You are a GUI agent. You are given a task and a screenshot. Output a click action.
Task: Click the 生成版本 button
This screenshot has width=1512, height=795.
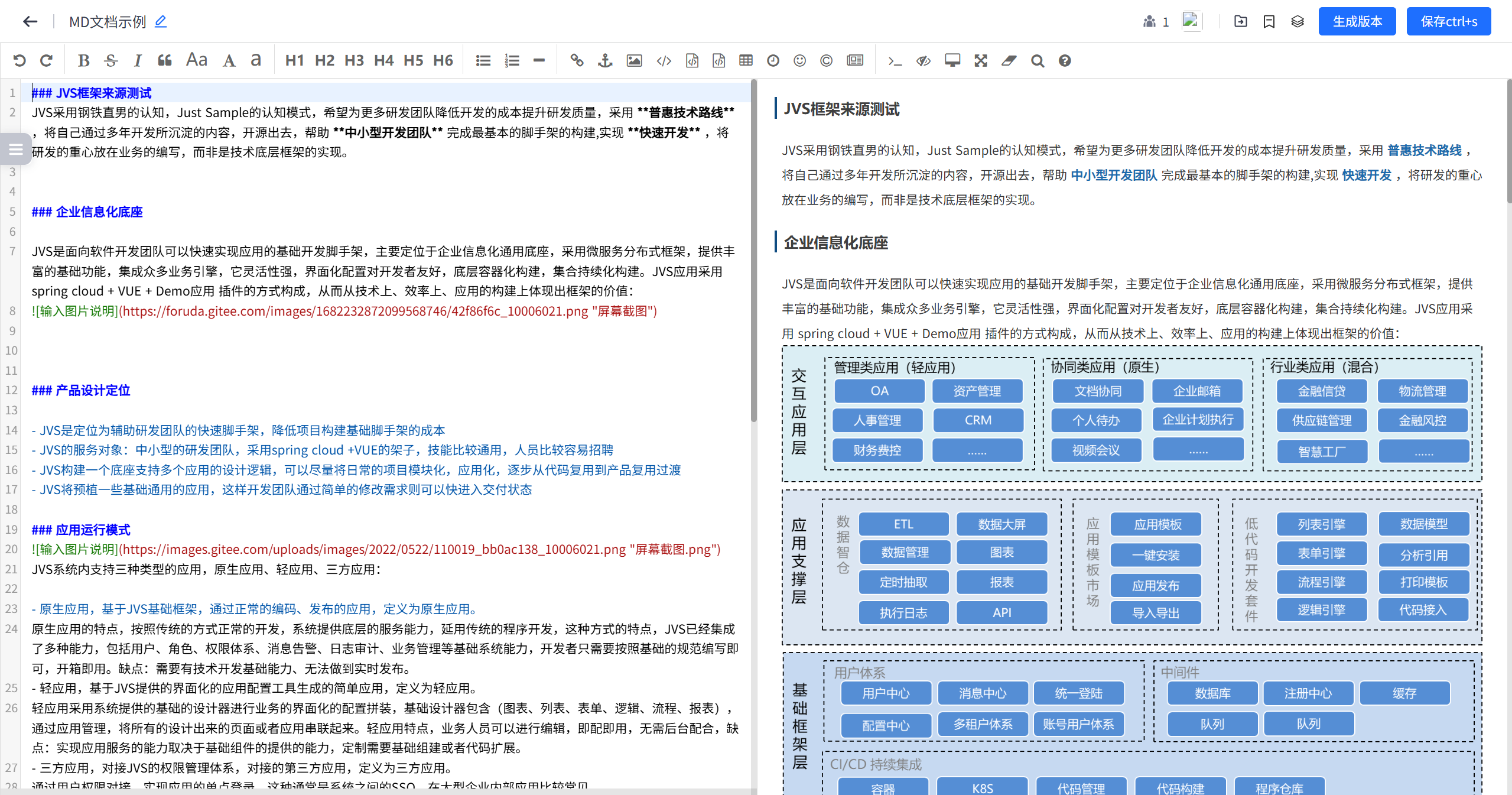click(x=1357, y=22)
